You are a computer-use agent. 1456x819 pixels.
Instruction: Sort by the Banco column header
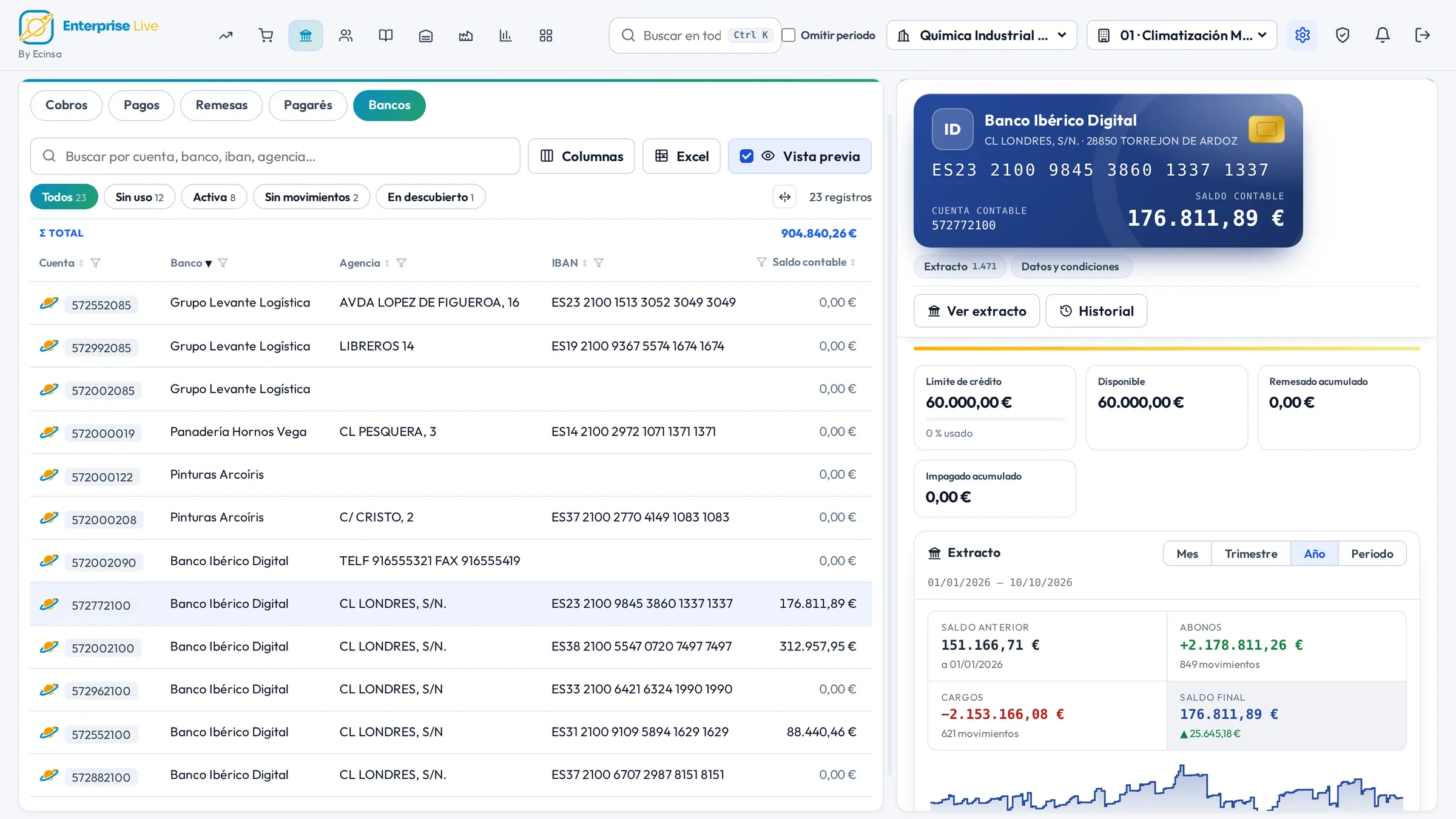[x=191, y=263]
